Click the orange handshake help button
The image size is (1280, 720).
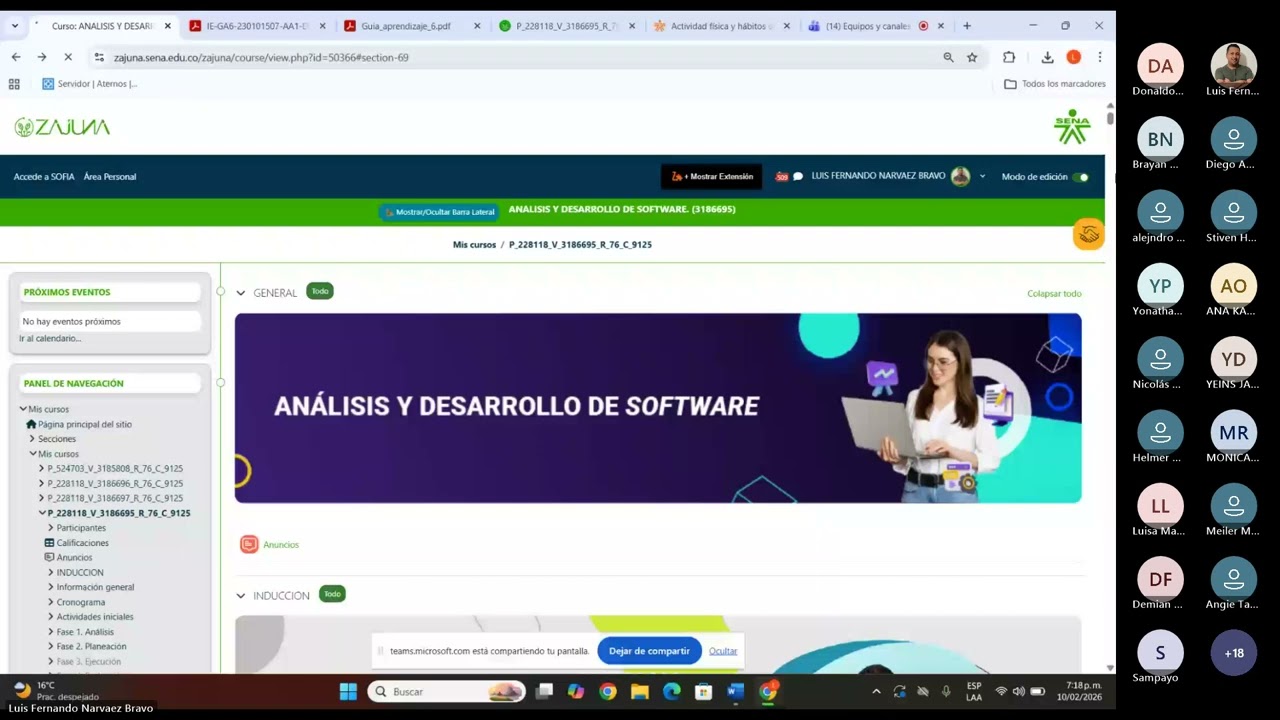pyautogui.click(x=1088, y=234)
